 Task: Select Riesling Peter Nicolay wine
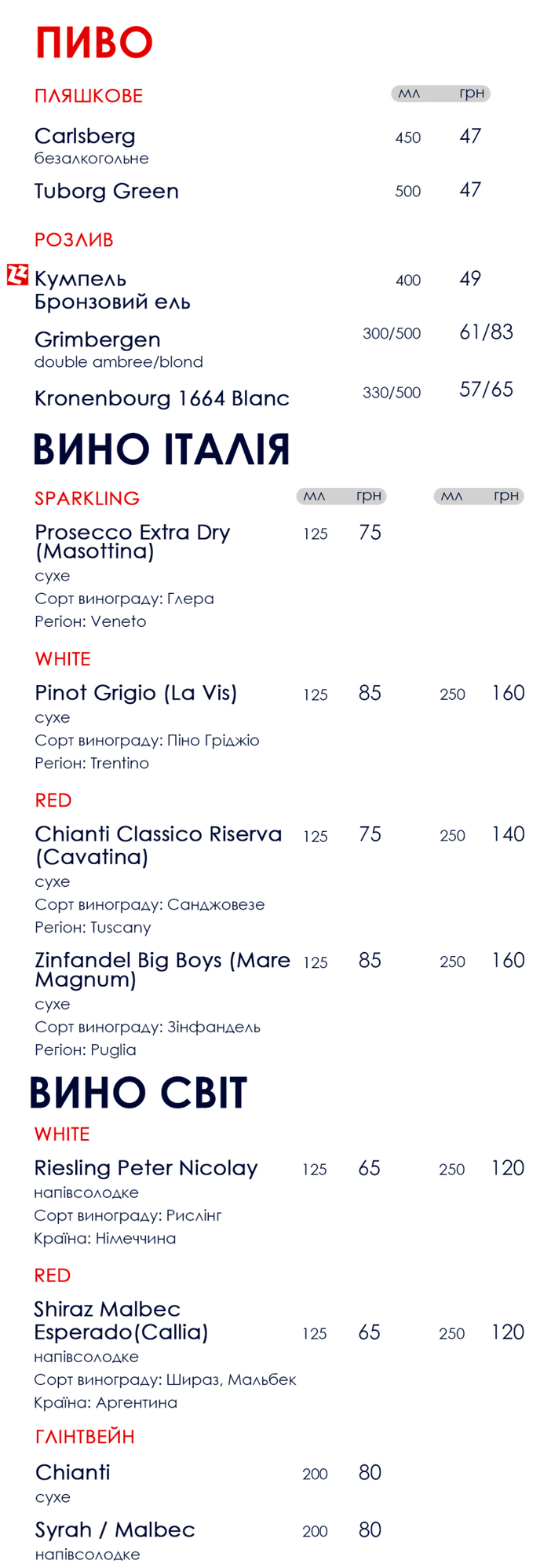click(x=146, y=1168)
